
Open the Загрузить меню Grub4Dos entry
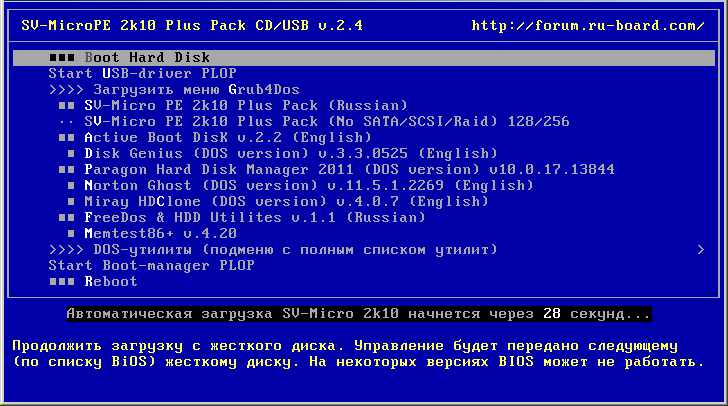pyautogui.click(x=196, y=89)
